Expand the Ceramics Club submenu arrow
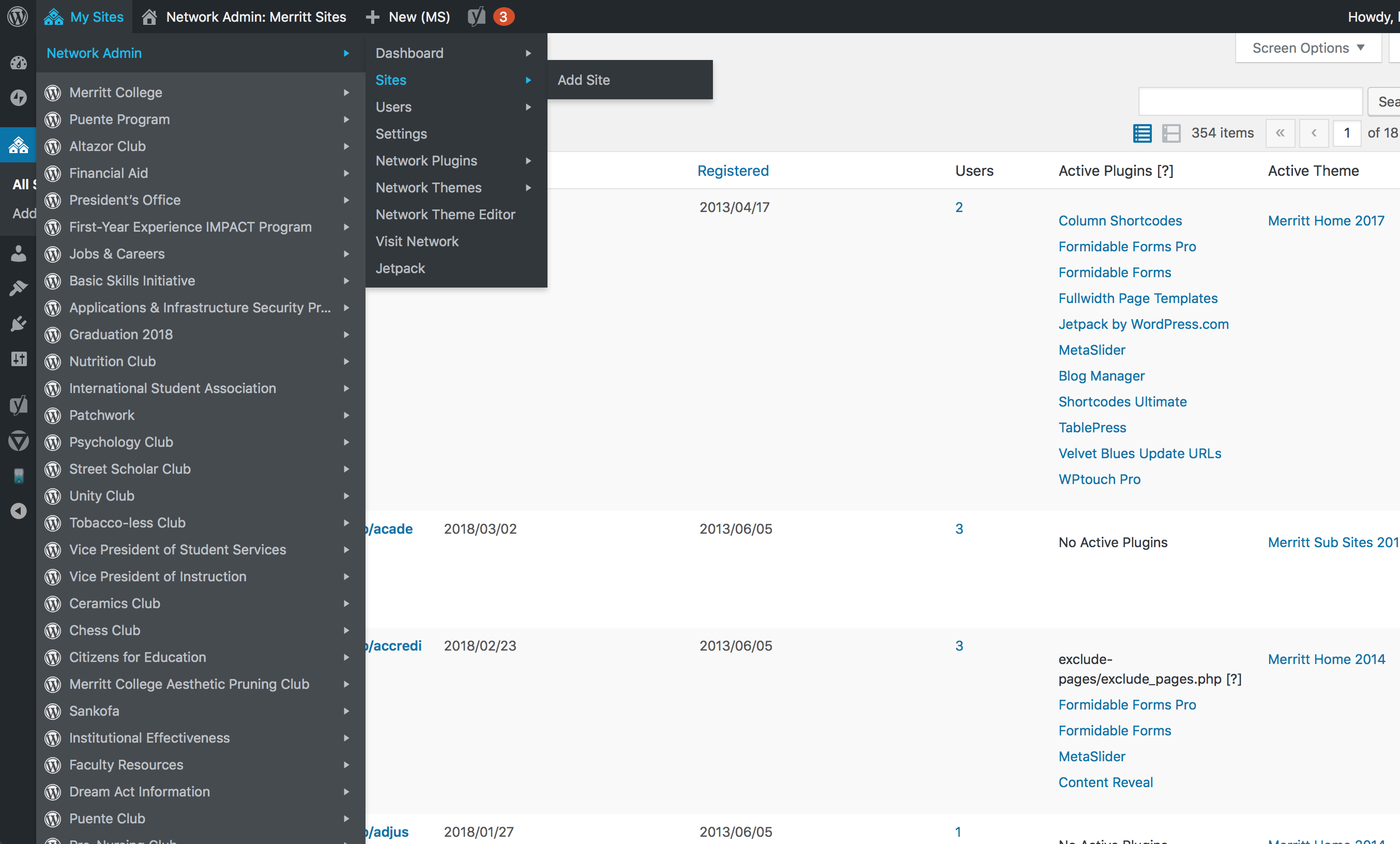The height and width of the screenshot is (844, 1400). tap(346, 603)
